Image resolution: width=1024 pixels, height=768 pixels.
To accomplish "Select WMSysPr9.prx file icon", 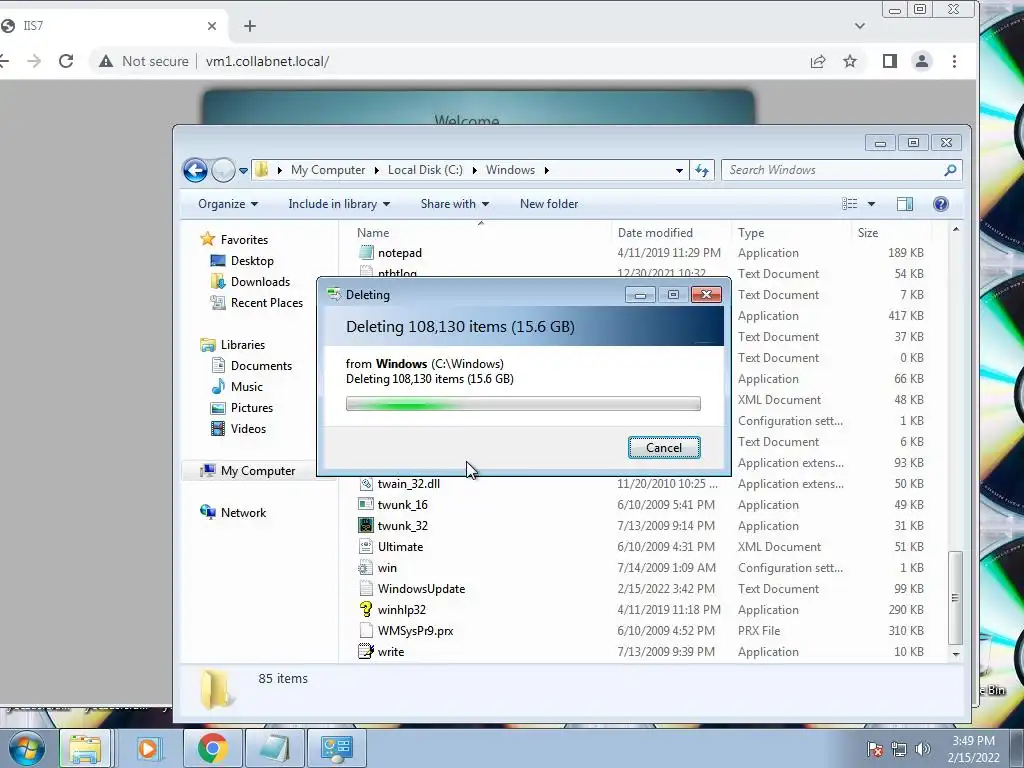I will tap(366, 631).
